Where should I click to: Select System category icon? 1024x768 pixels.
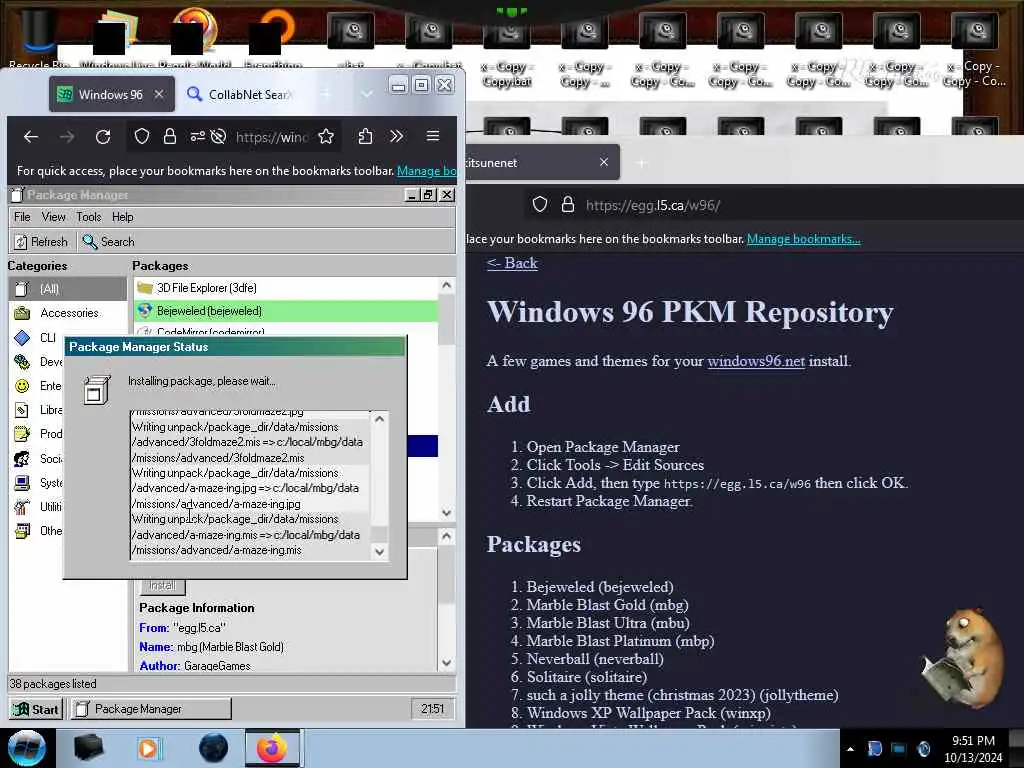22,483
